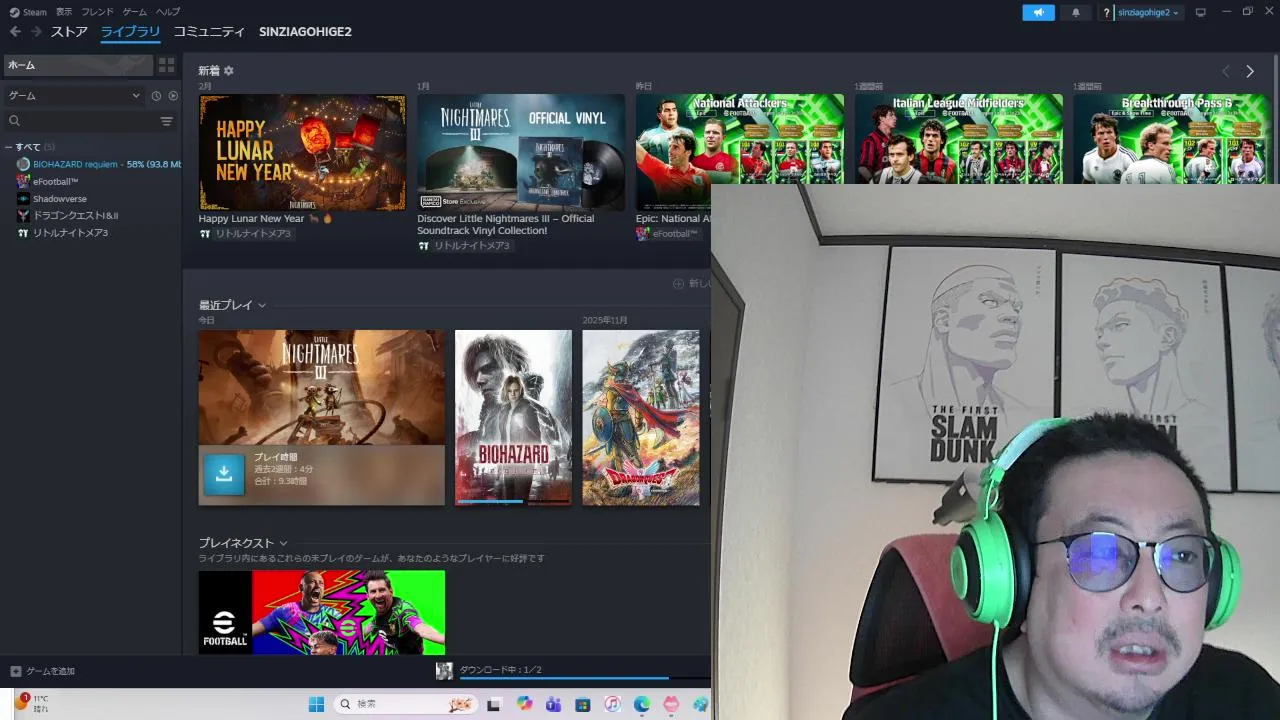Open the weather widget showing 11°C
The width and height of the screenshot is (1280, 720).
coord(32,703)
